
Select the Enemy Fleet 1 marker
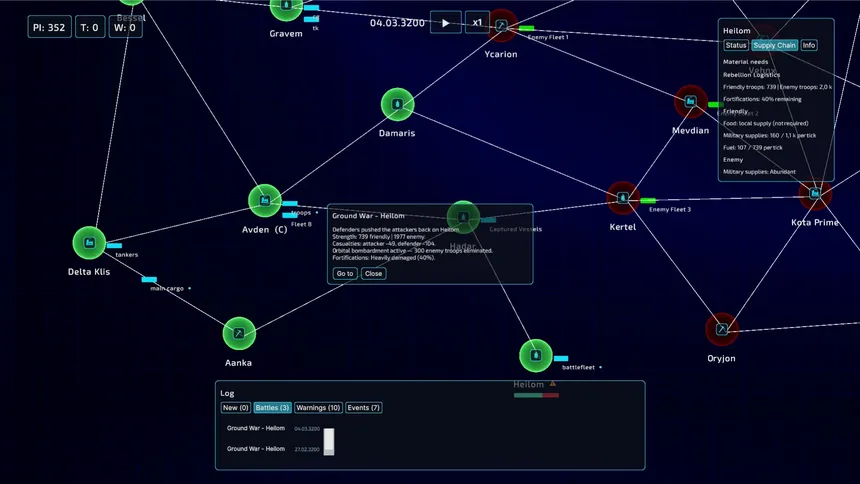click(526, 28)
